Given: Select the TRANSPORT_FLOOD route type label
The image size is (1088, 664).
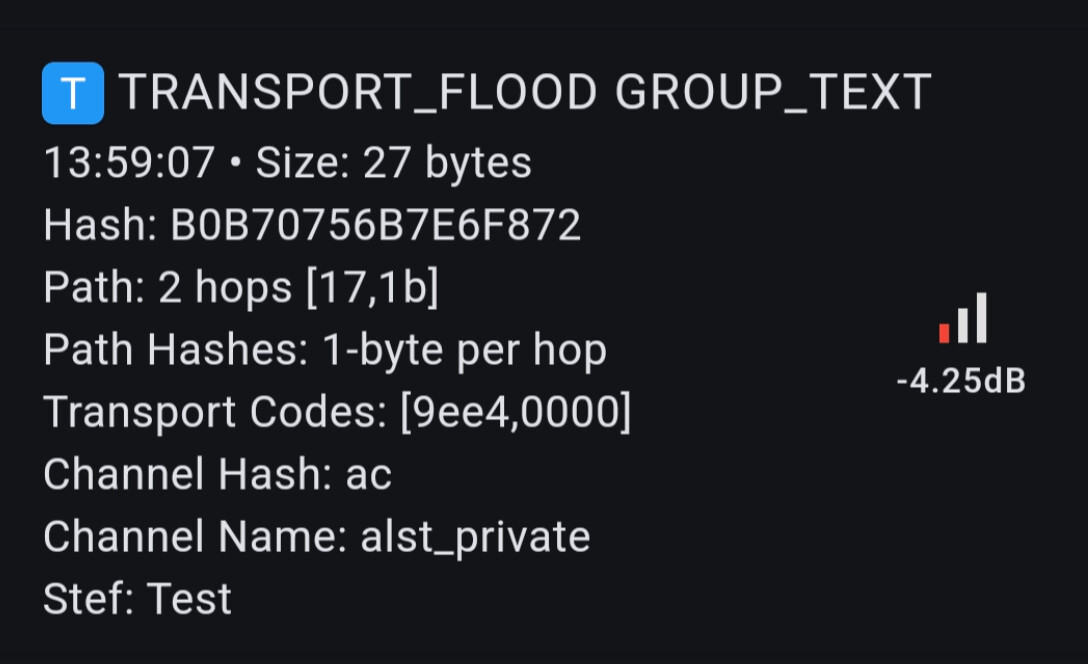Looking at the screenshot, I should [x=357, y=93].
